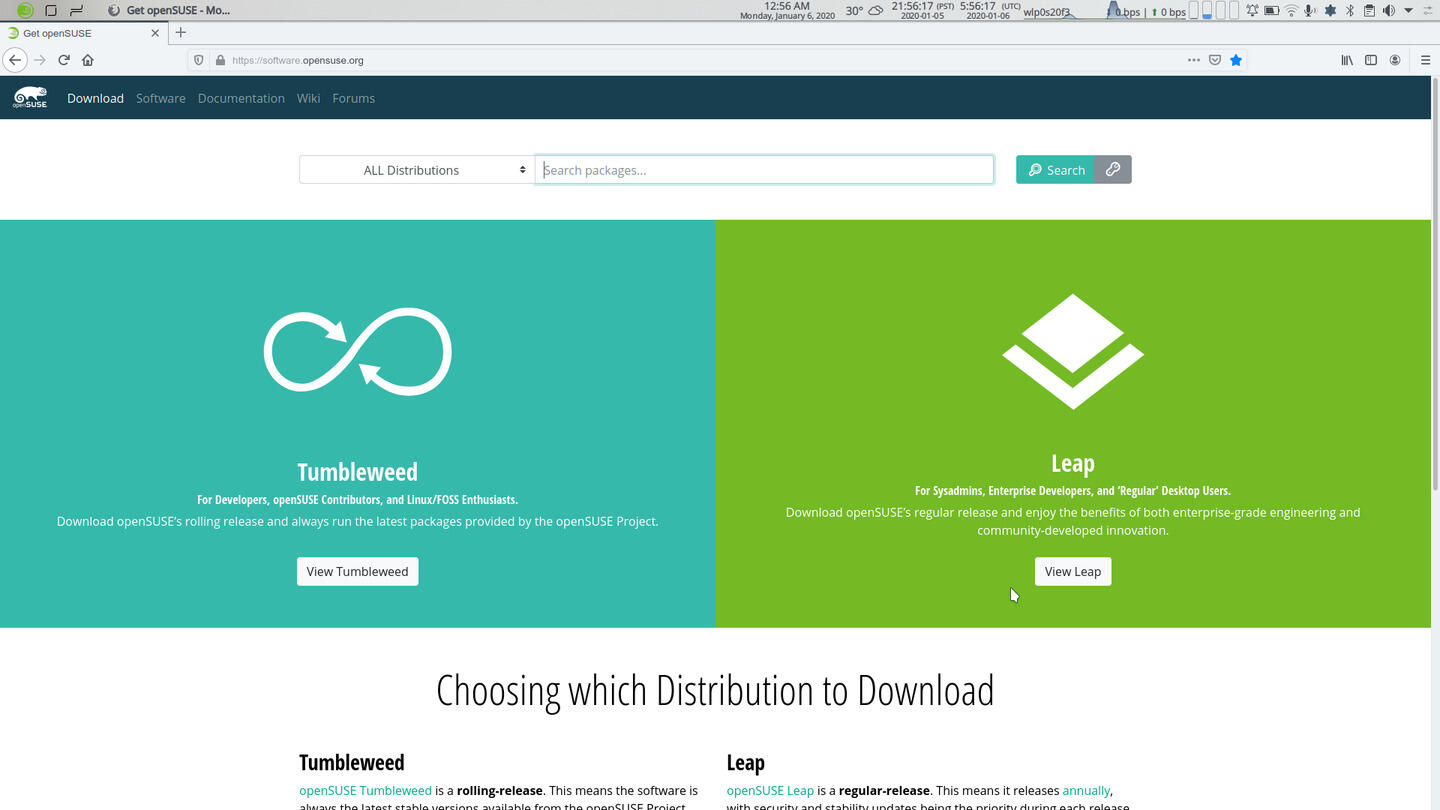The image size is (1440, 810).
Task: Focus the Search packages input field
Action: coord(764,170)
